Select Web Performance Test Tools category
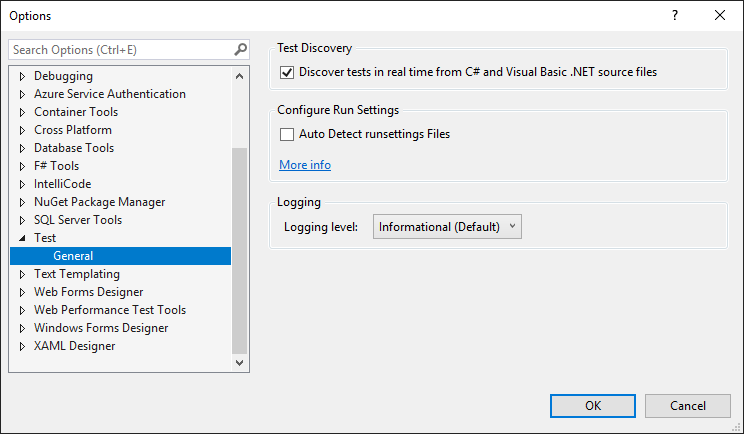Viewport: 744px width, 434px height. click(x=110, y=310)
